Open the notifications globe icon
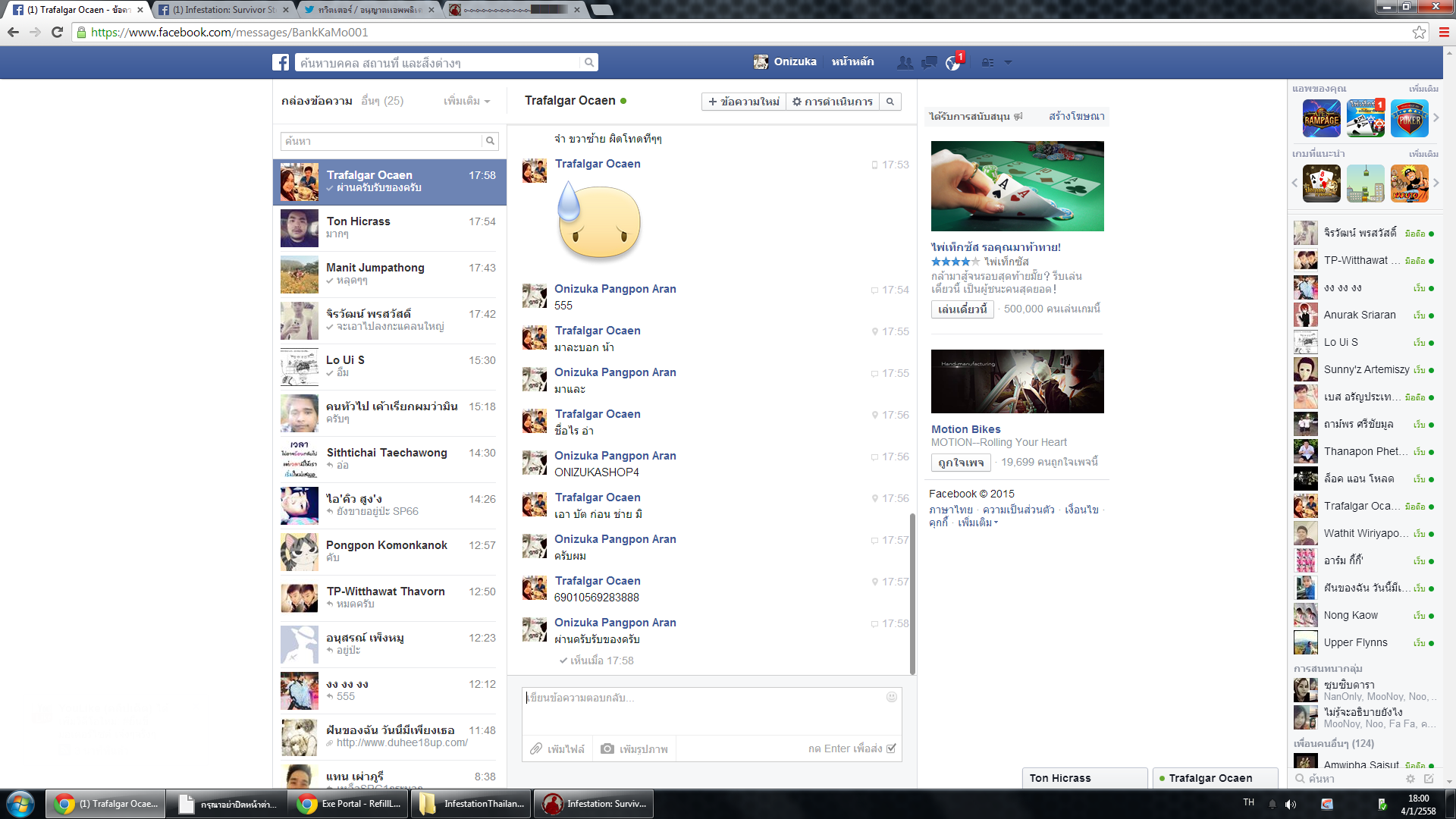 (x=953, y=63)
